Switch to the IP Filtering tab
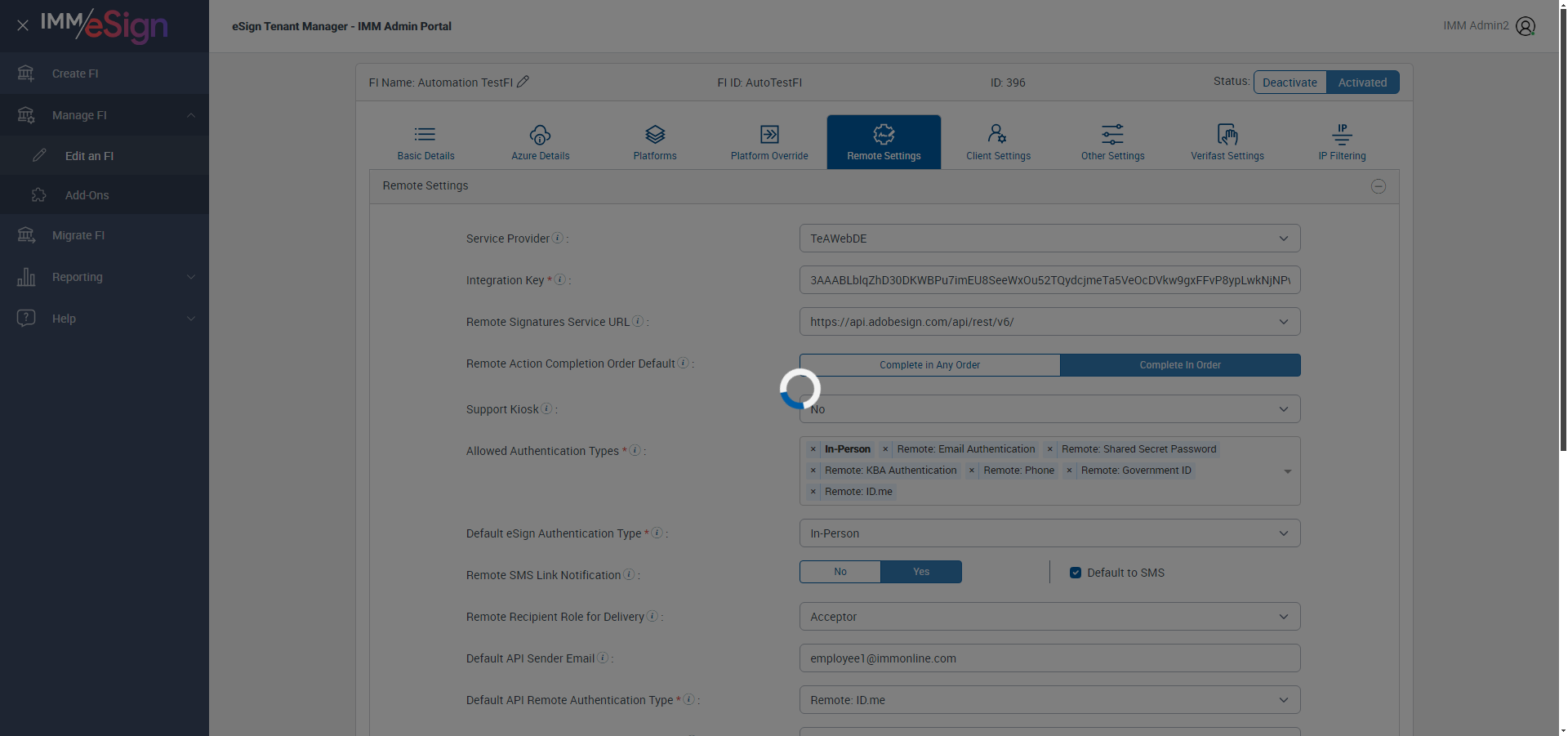1568x736 pixels. point(1342,142)
